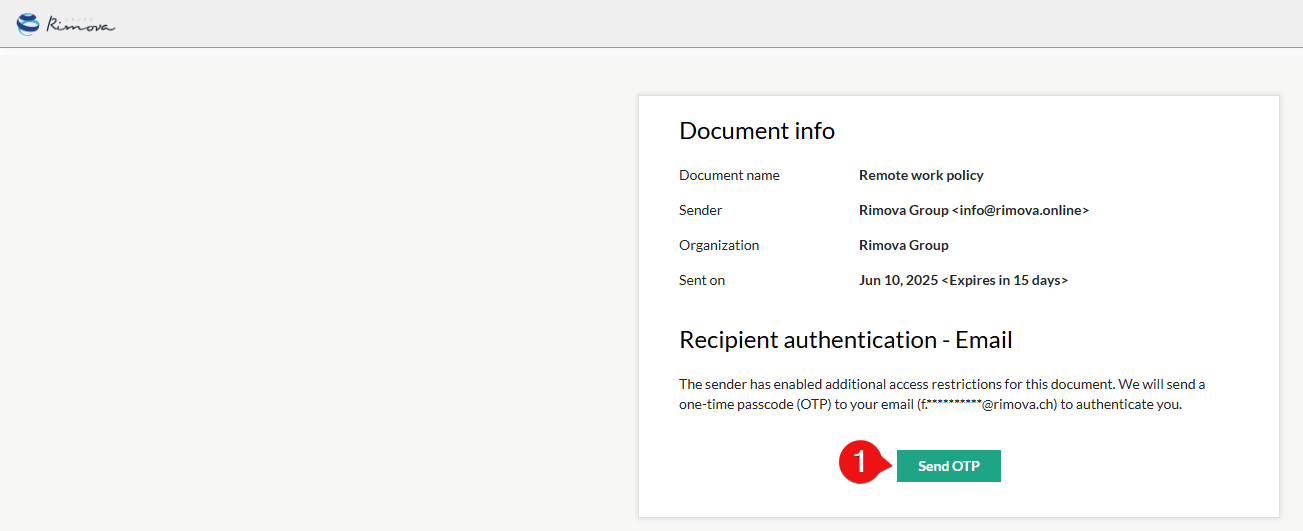Click the info@rimova.online sender email address
This screenshot has width=1303, height=531.
pyautogui.click(x=1020, y=210)
